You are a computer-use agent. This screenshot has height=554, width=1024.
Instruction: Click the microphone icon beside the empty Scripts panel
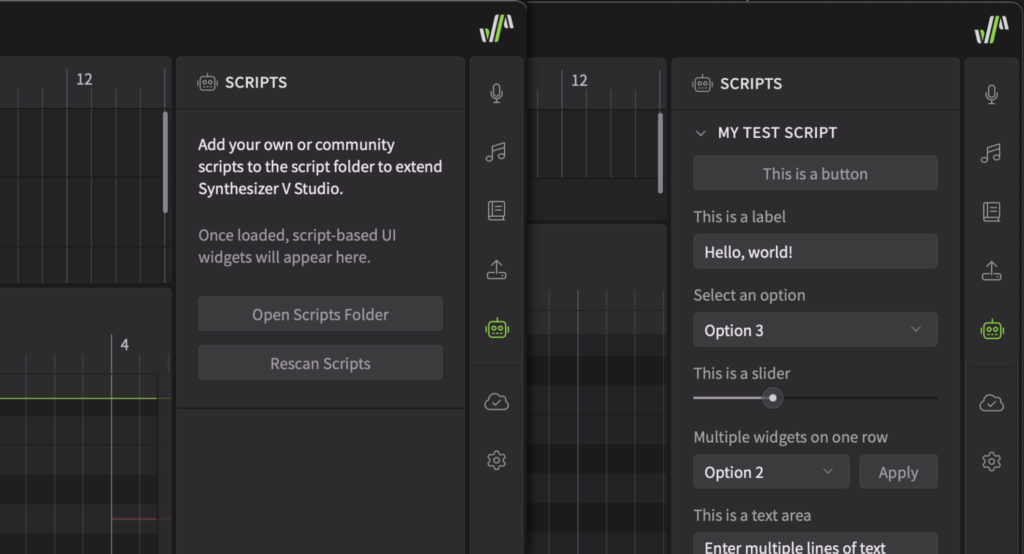pyautogui.click(x=496, y=94)
